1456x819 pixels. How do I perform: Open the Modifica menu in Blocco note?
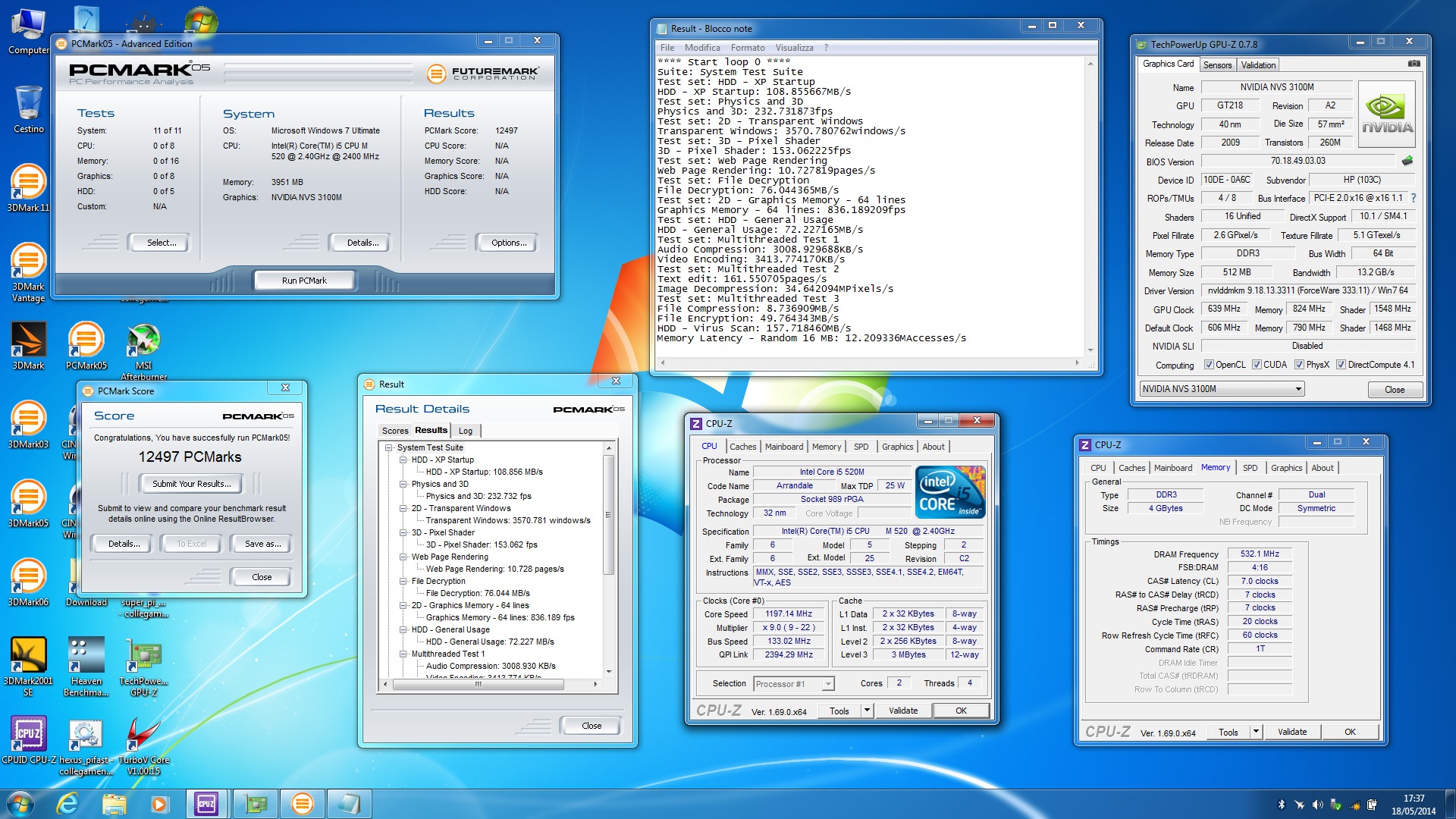coord(702,48)
